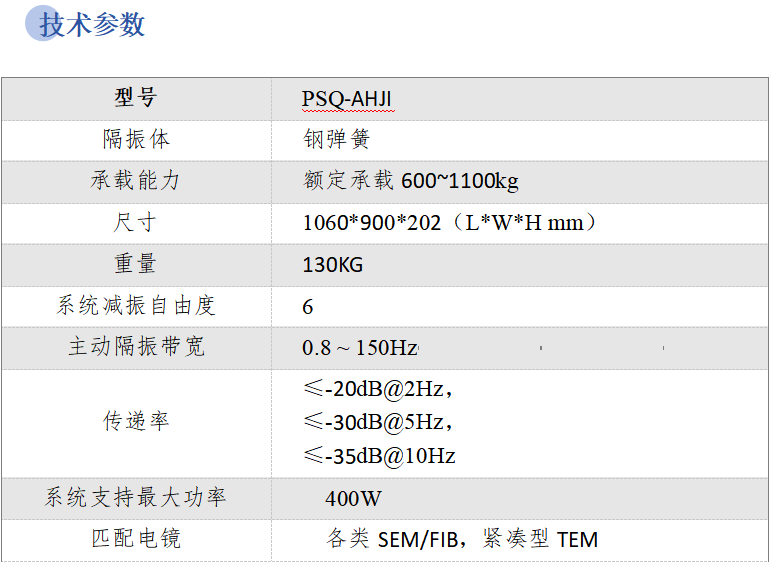This screenshot has width=769, height=563.
Task: Click the 额定承载 600~1100kg value
Action: pos(410,181)
